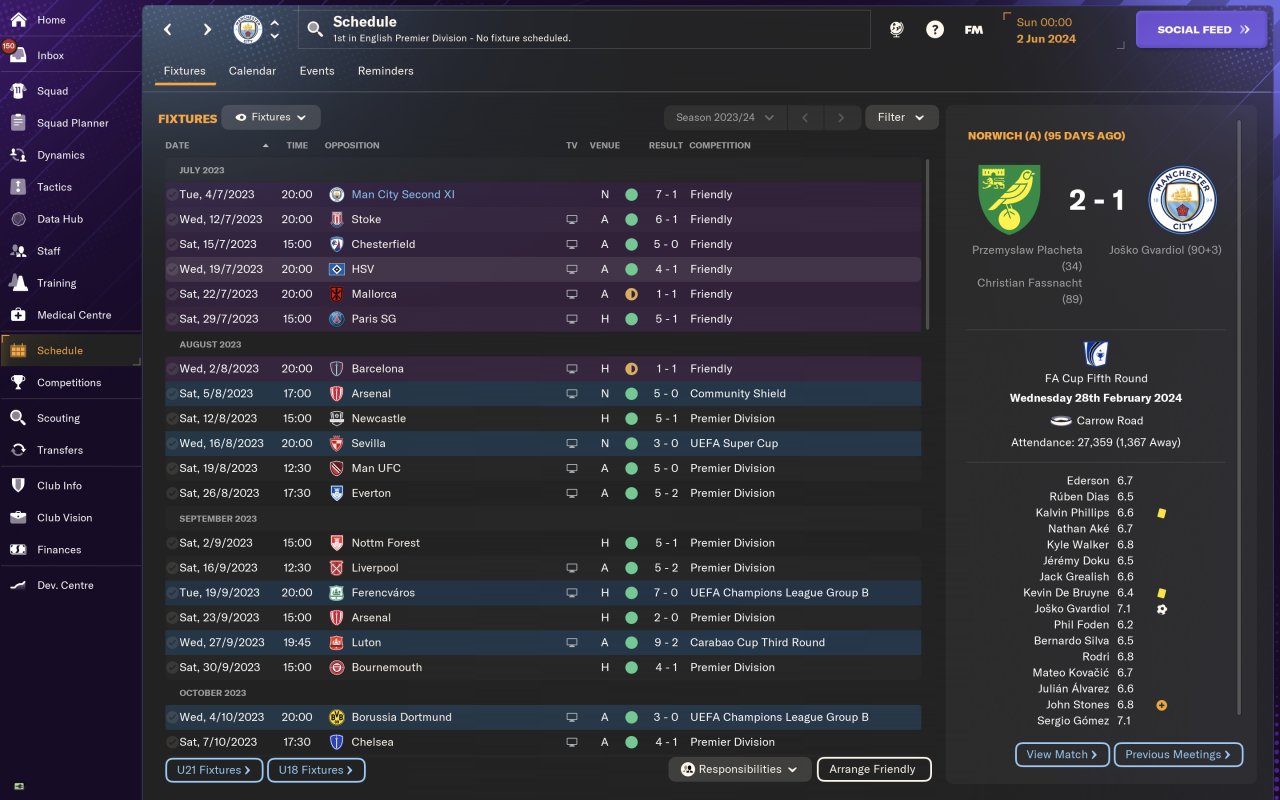Open the Responsibilities dropdown
Viewport: 1280px width, 800px height.
click(739, 770)
